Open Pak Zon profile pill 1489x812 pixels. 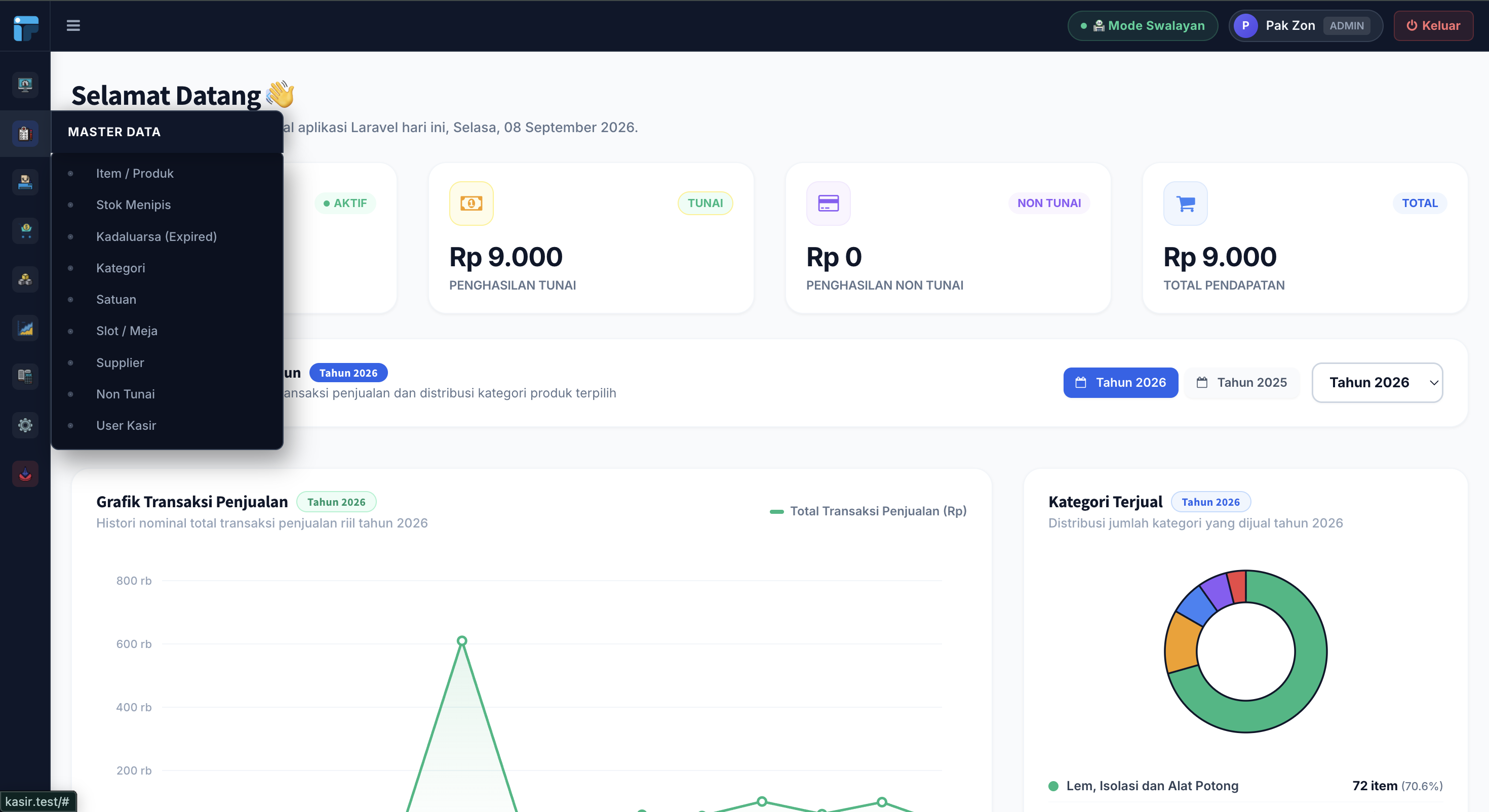pos(1305,25)
